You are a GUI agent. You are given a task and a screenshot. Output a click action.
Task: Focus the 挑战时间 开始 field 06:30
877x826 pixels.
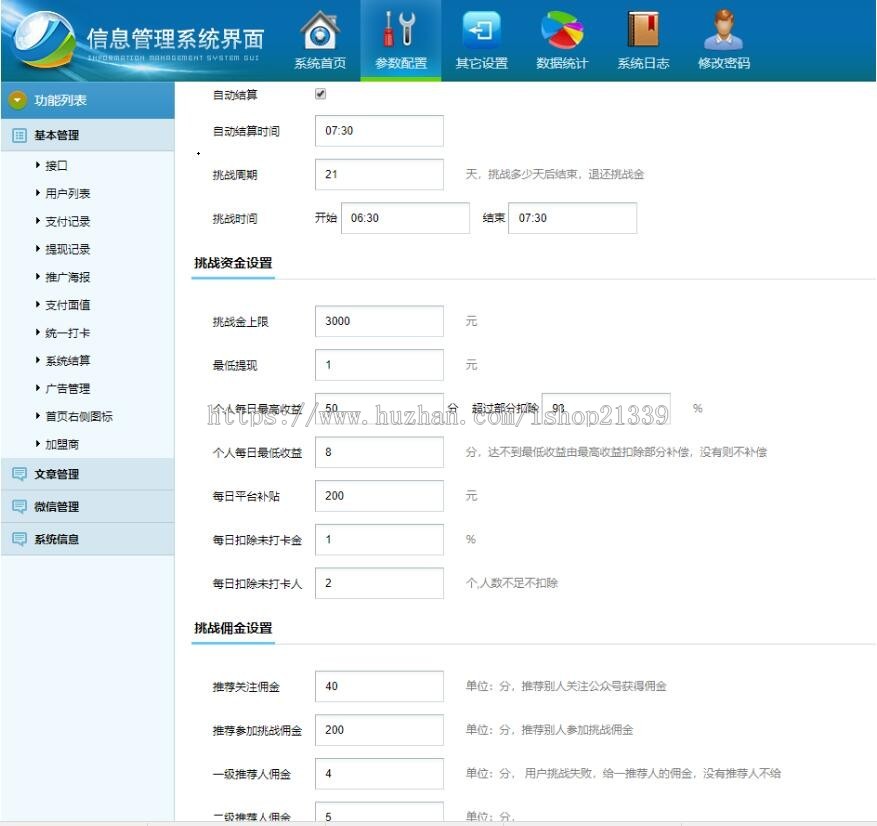coord(406,218)
